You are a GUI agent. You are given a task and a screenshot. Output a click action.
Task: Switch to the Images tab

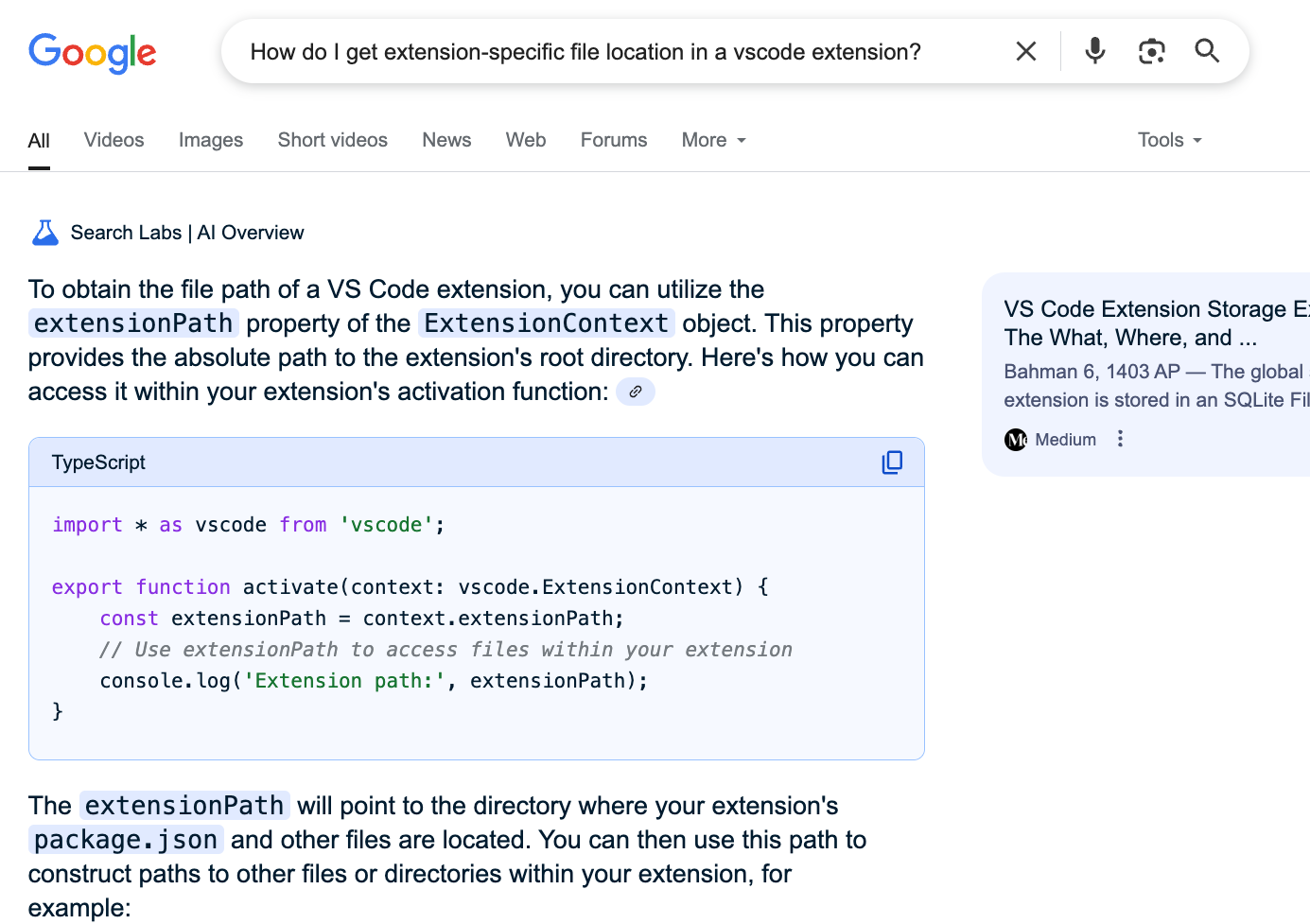click(x=211, y=140)
